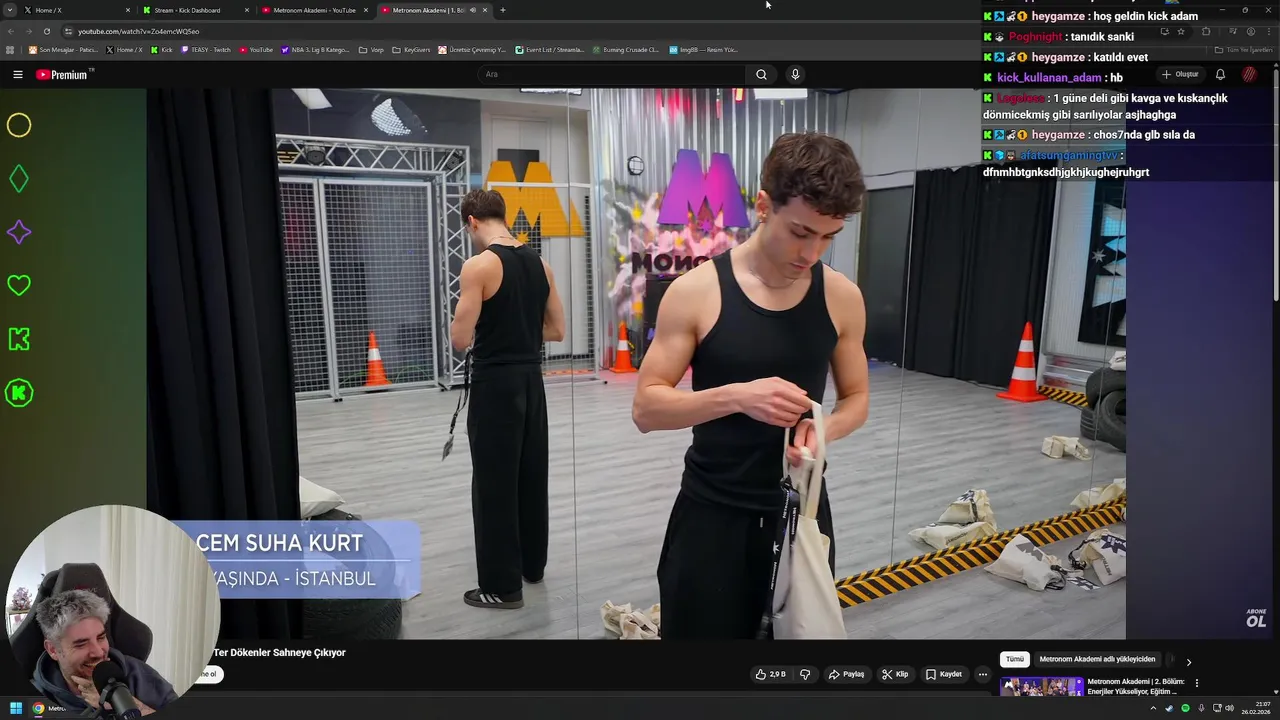
Task: Open the TEASY - Twitch bookmark
Action: pos(206,49)
